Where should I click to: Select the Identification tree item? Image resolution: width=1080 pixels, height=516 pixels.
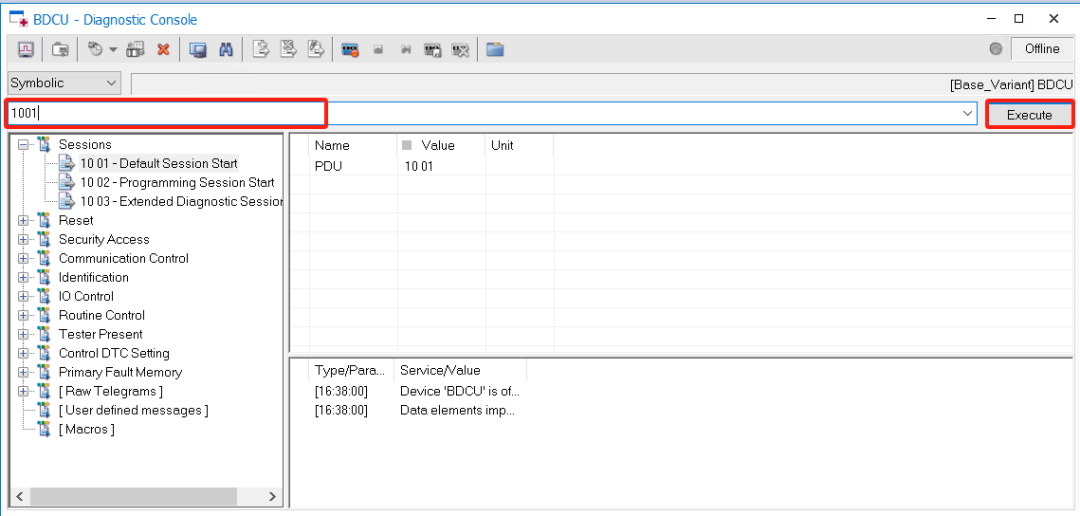(94, 278)
